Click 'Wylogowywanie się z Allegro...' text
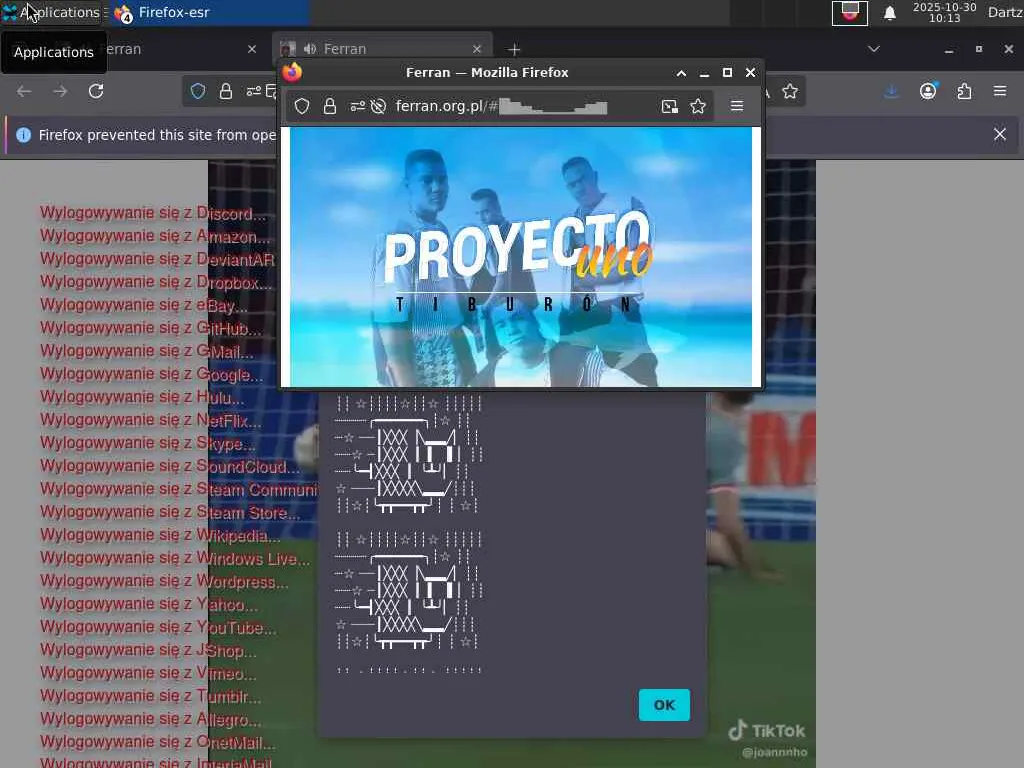Image resolution: width=1024 pixels, height=768 pixels. click(150, 719)
